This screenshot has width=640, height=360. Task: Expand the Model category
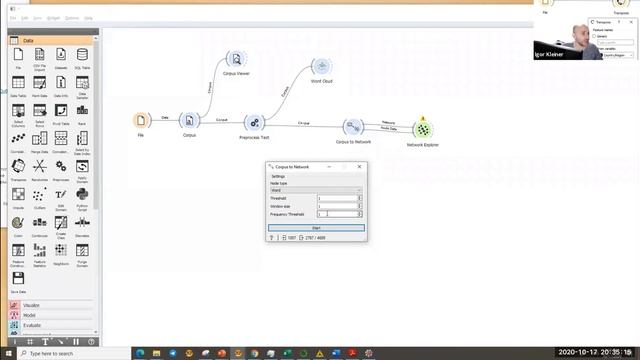pos(51,316)
